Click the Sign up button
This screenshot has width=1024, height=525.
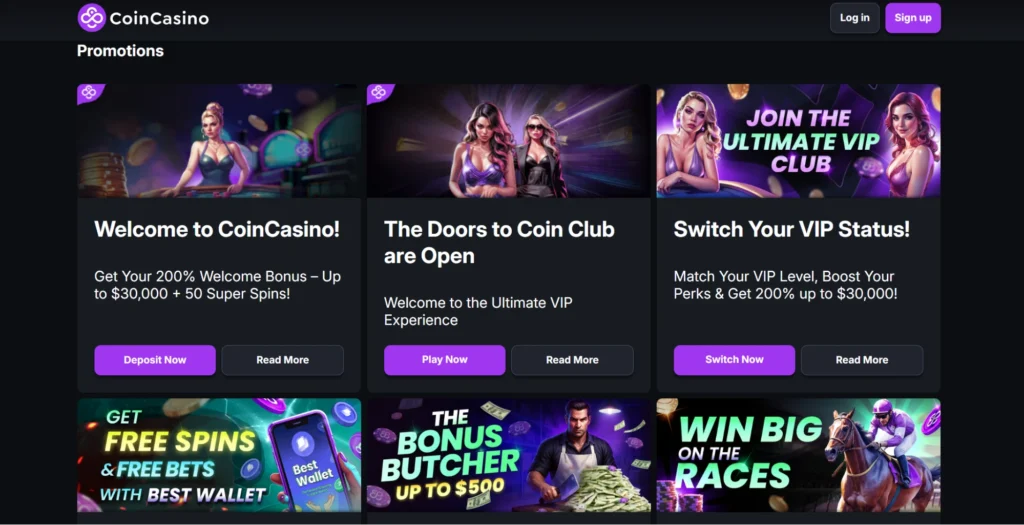(x=912, y=18)
